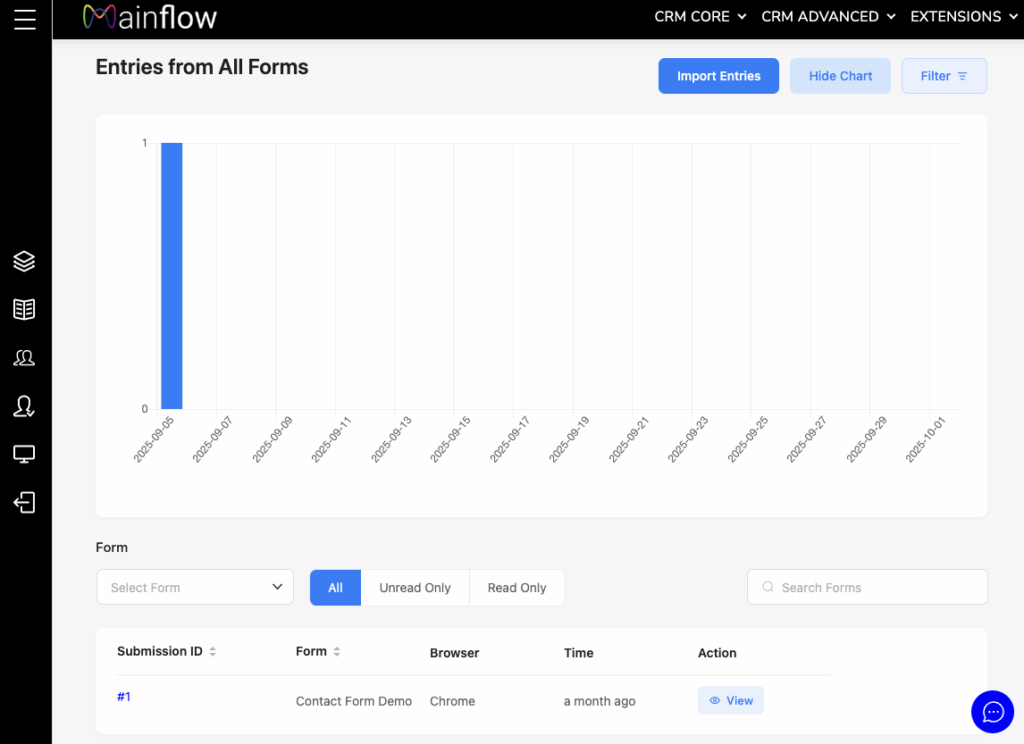Click the user download sidebar icon
The image size is (1024, 744).
[x=25, y=406]
